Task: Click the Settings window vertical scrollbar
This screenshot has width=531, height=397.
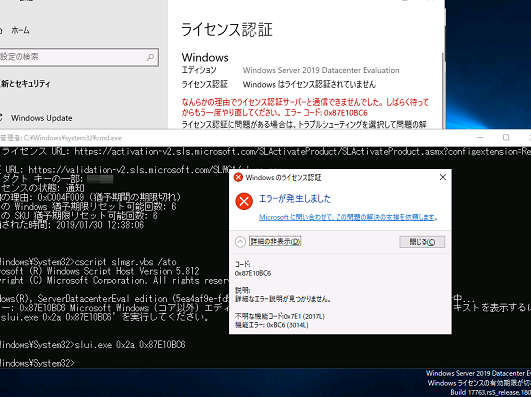Action: [443, 90]
